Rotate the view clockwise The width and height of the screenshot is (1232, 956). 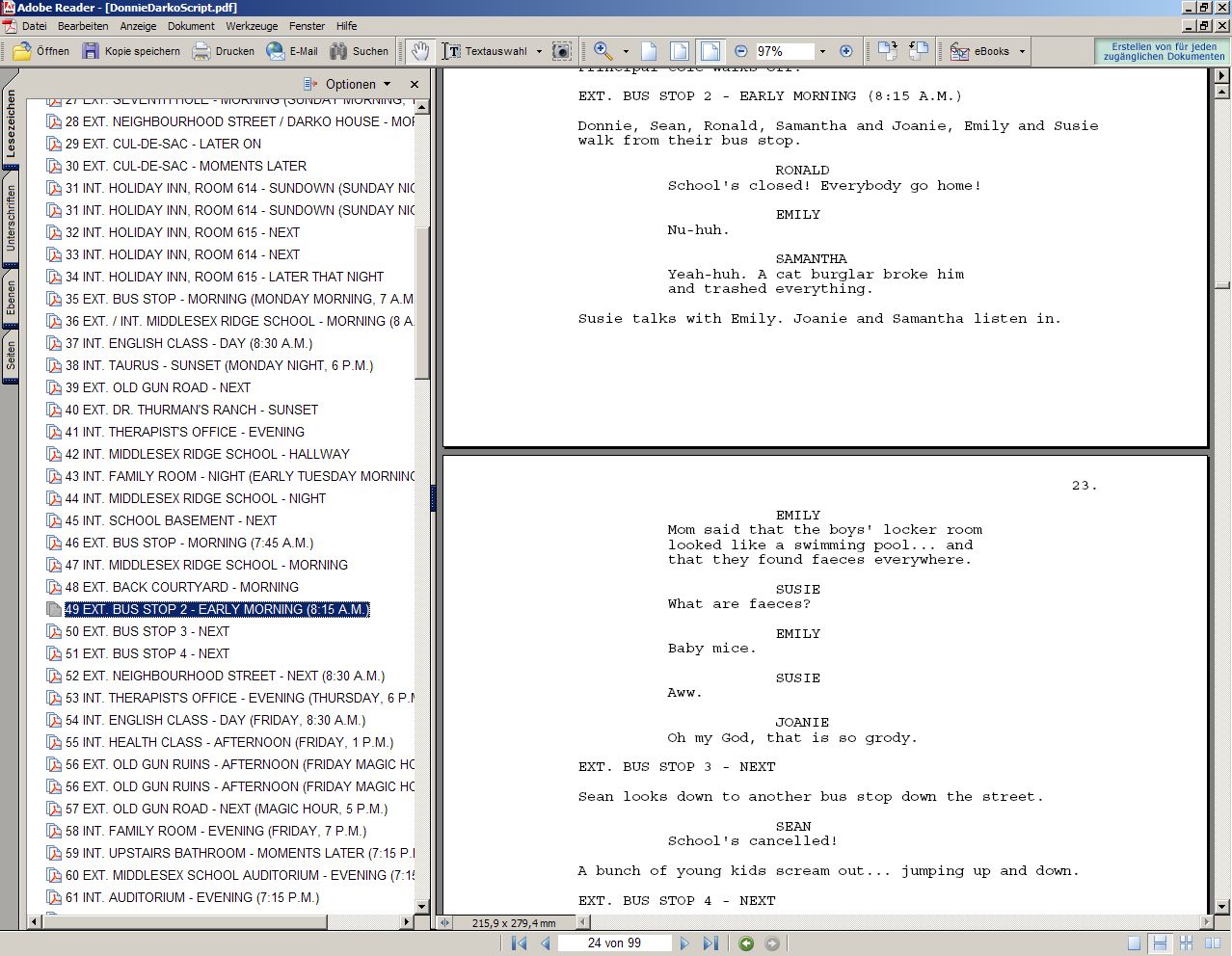(886, 51)
